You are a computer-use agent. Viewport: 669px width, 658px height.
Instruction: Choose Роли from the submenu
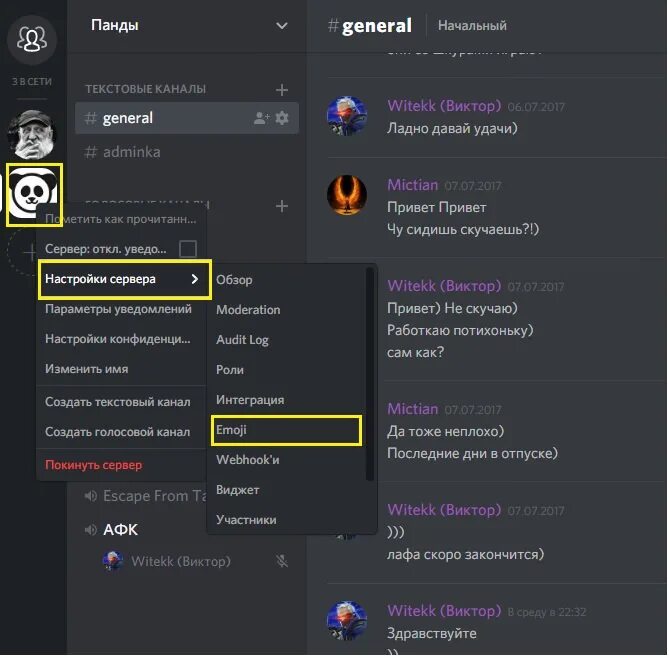coord(230,370)
